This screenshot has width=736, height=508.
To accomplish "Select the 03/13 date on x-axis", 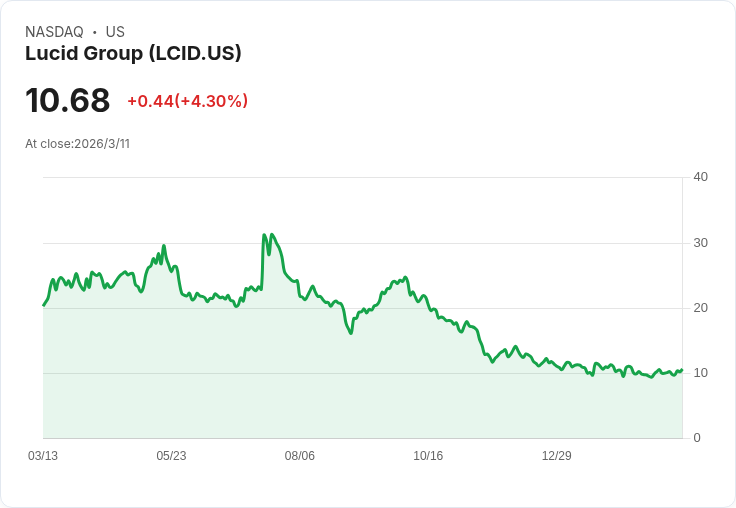I will pyautogui.click(x=43, y=456).
